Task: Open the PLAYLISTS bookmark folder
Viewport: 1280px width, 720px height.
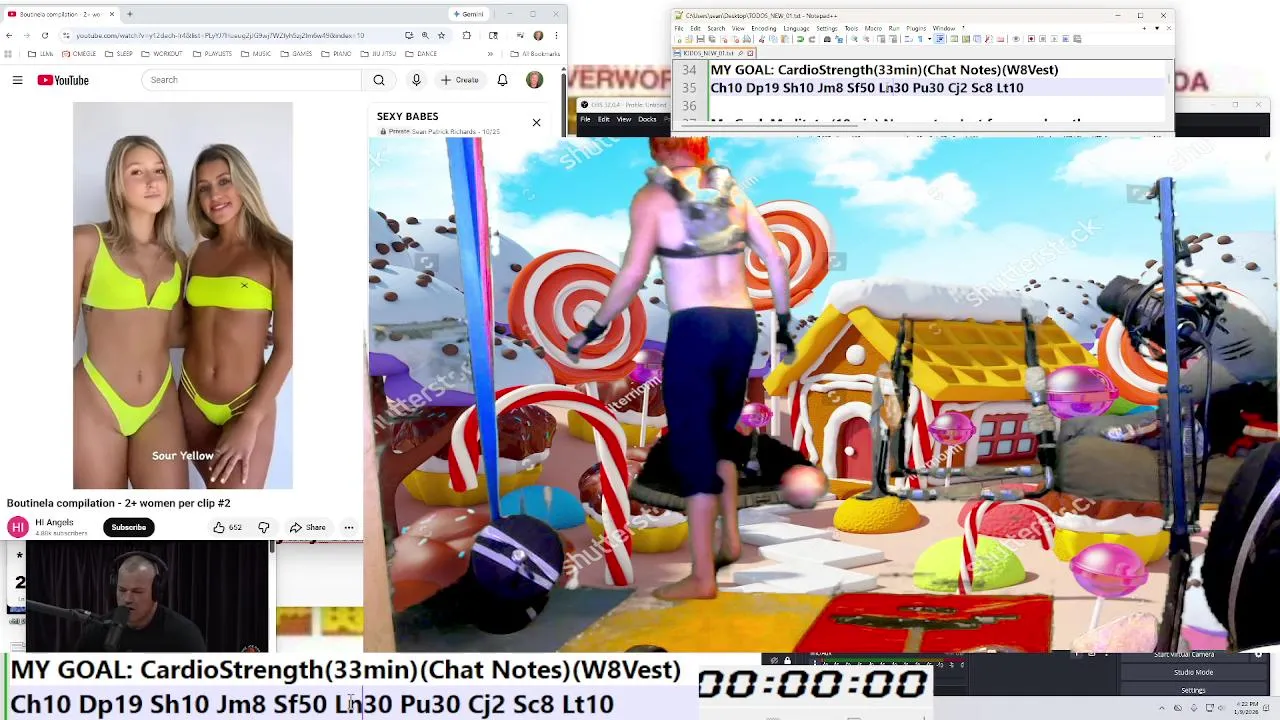Action: (212, 54)
